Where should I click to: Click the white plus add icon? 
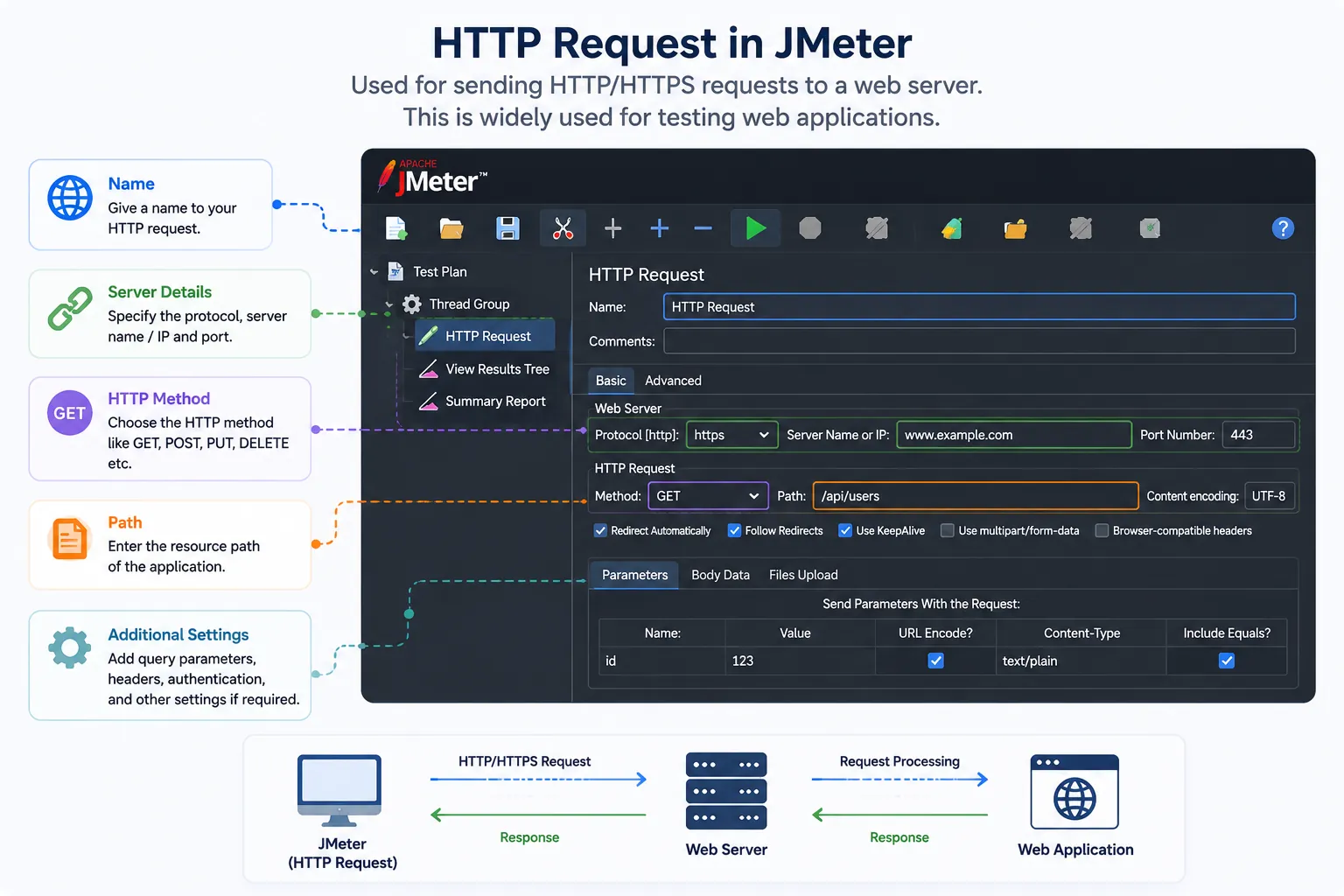613,228
